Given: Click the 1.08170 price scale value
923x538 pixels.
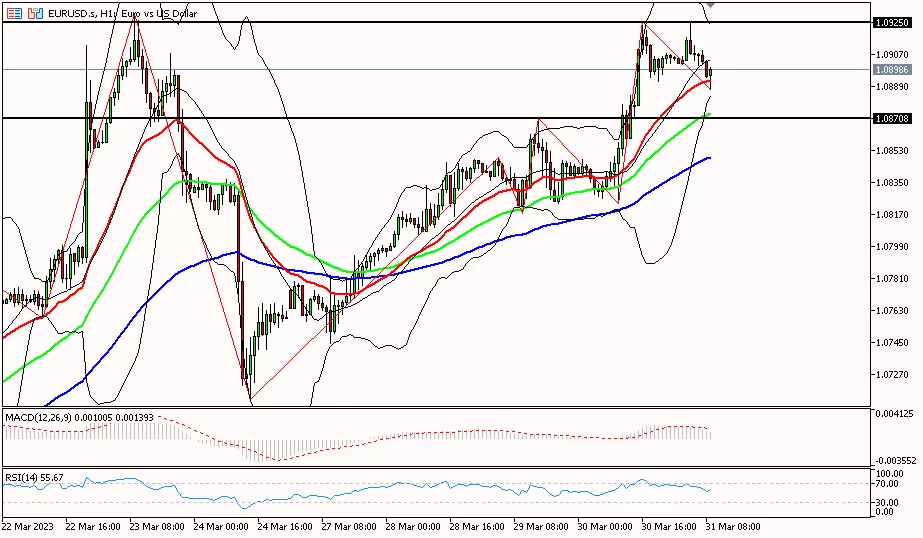Looking at the screenshot, I should (x=892, y=214).
